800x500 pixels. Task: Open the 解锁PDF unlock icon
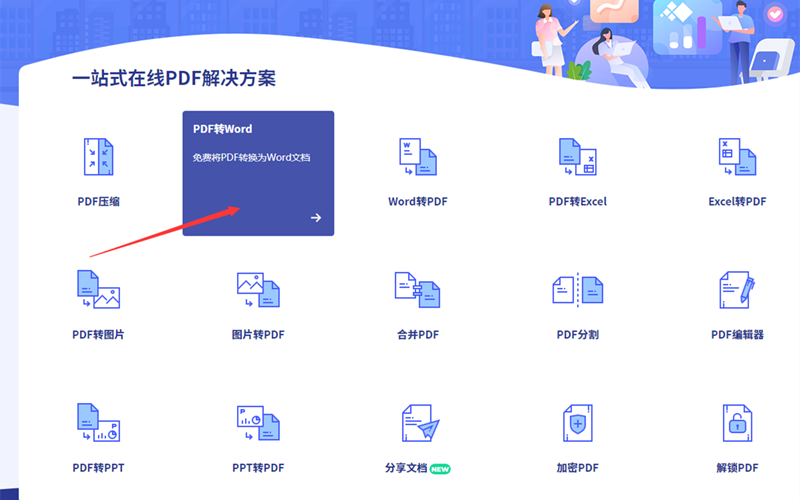pyautogui.click(x=737, y=423)
